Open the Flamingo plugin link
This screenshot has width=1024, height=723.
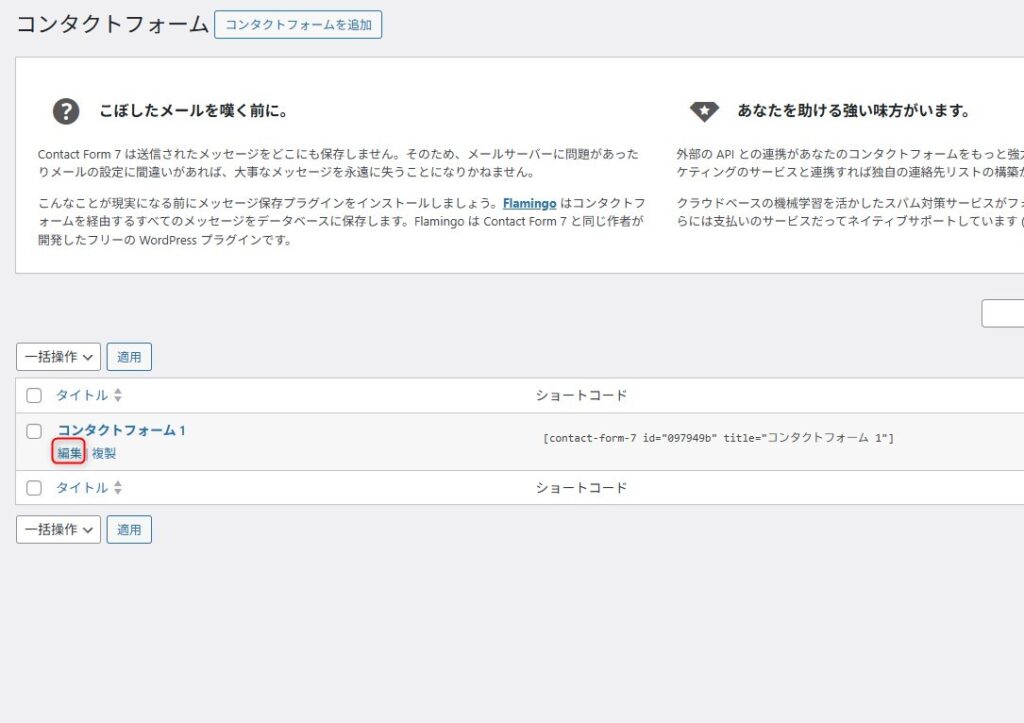point(529,203)
